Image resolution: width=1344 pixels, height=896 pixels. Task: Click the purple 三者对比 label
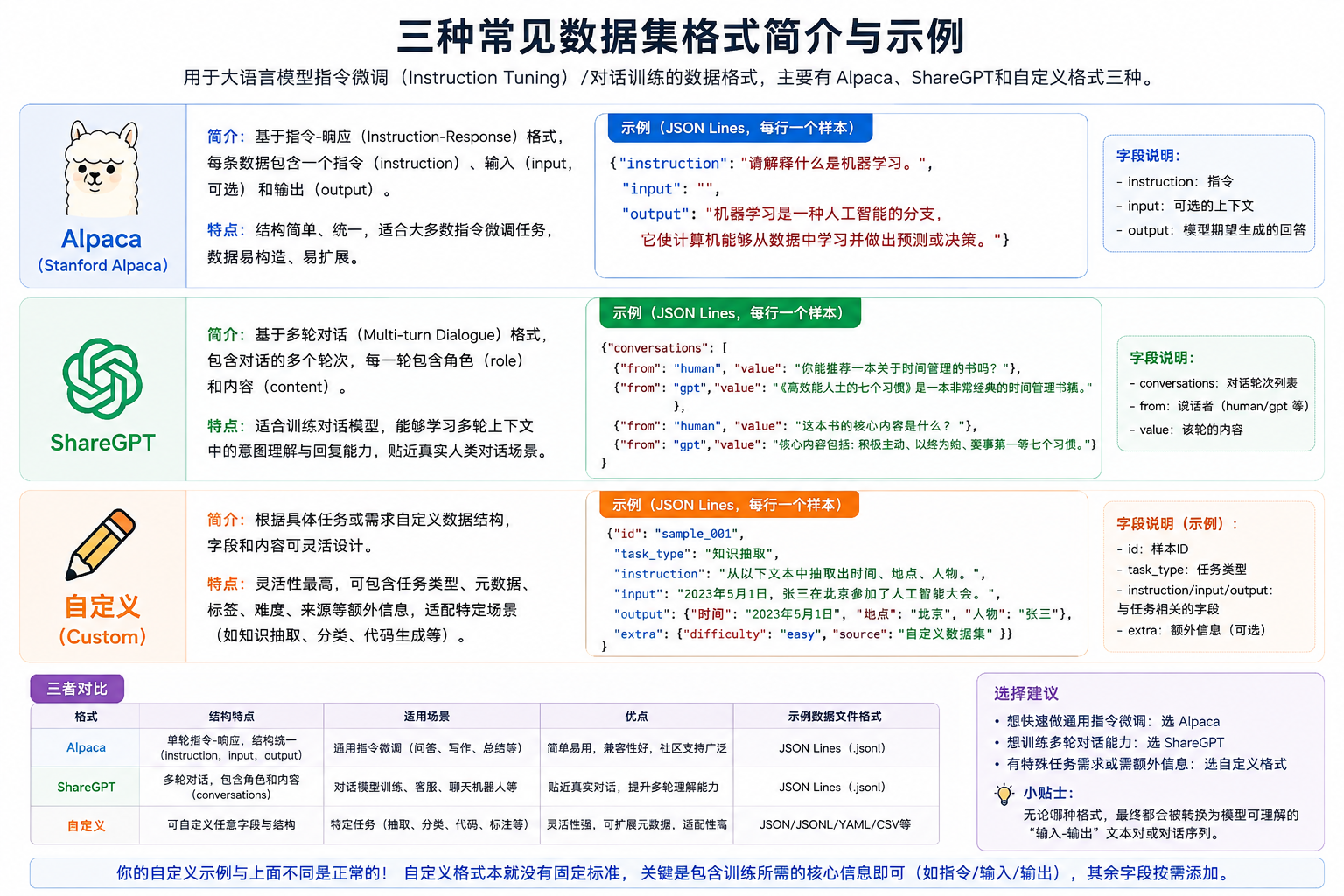pos(77,689)
